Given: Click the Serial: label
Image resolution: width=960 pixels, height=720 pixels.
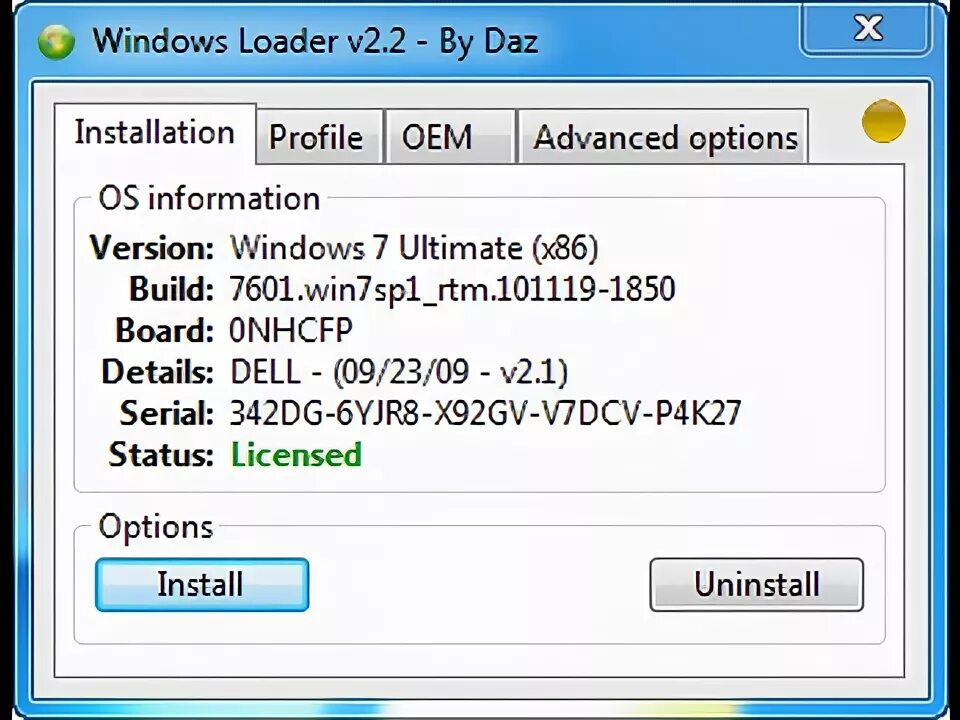Looking at the screenshot, I should coord(167,413).
